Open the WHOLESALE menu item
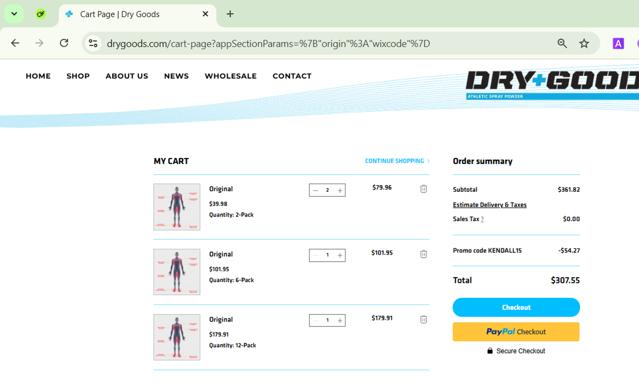This screenshot has width=639, height=384. tap(231, 76)
